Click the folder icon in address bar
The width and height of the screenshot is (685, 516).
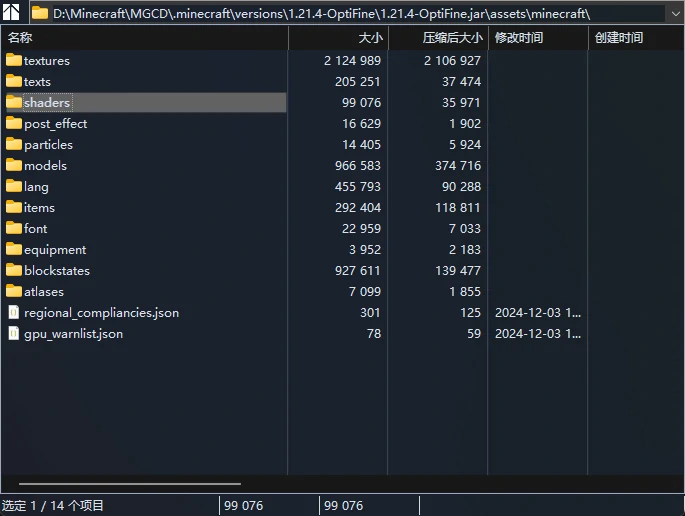pyautogui.click(x=40, y=13)
